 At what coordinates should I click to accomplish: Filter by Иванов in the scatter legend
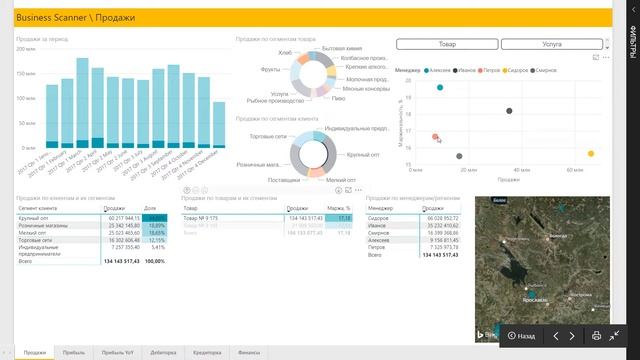click(464, 70)
